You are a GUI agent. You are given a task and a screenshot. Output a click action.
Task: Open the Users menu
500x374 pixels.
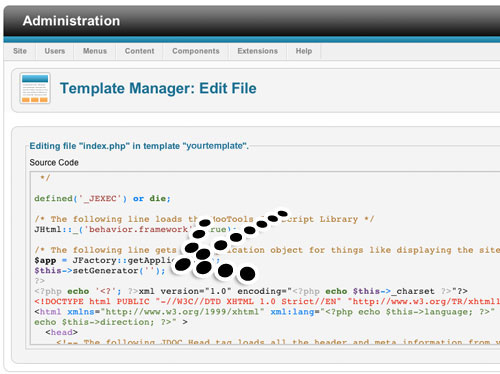[55, 51]
